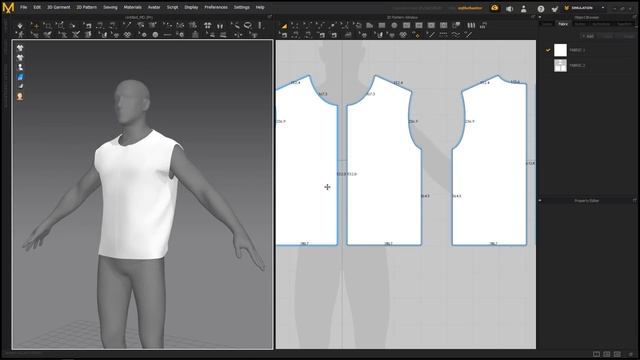Toggle the top garment display icon in 3D view
The height and width of the screenshot is (360, 640).
pos(20,48)
